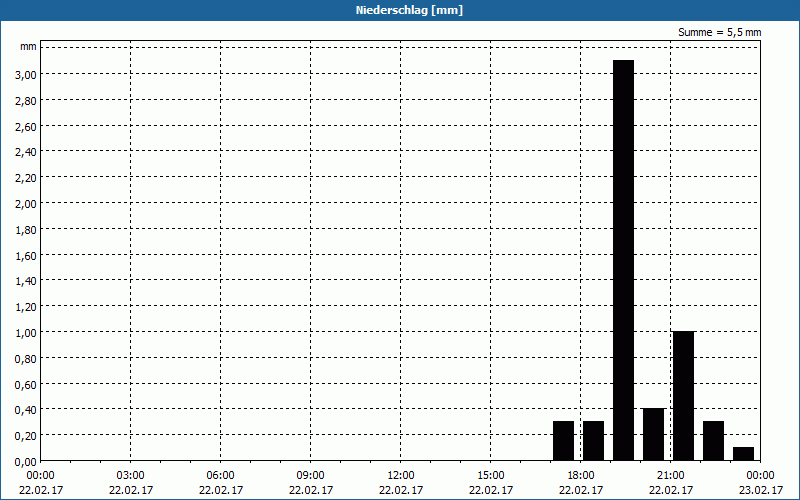The height and width of the screenshot is (500, 800).
Task: Click the "22.02.17" date under 06:00
Action: [x=220, y=490]
